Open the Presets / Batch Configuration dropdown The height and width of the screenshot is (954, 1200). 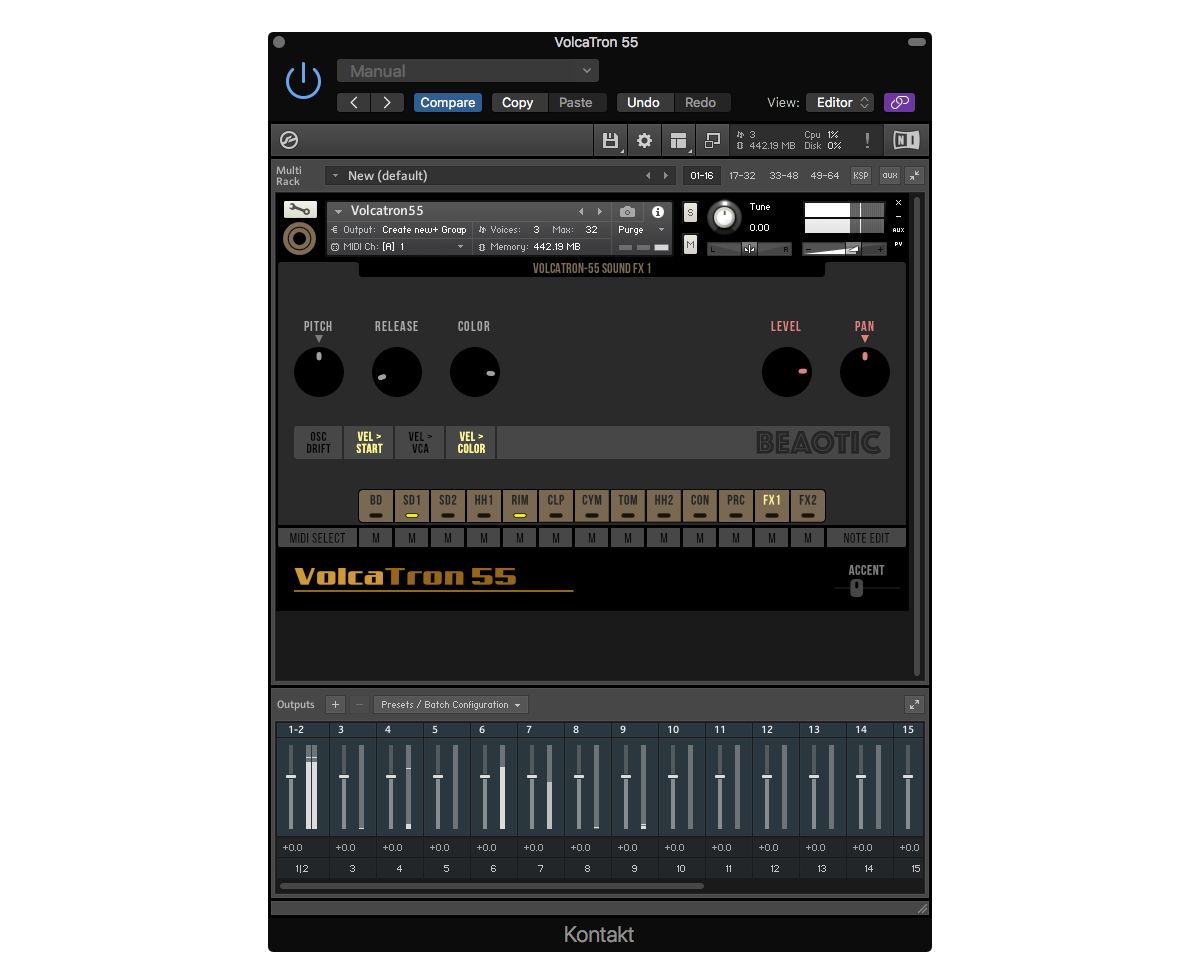[x=451, y=705]
